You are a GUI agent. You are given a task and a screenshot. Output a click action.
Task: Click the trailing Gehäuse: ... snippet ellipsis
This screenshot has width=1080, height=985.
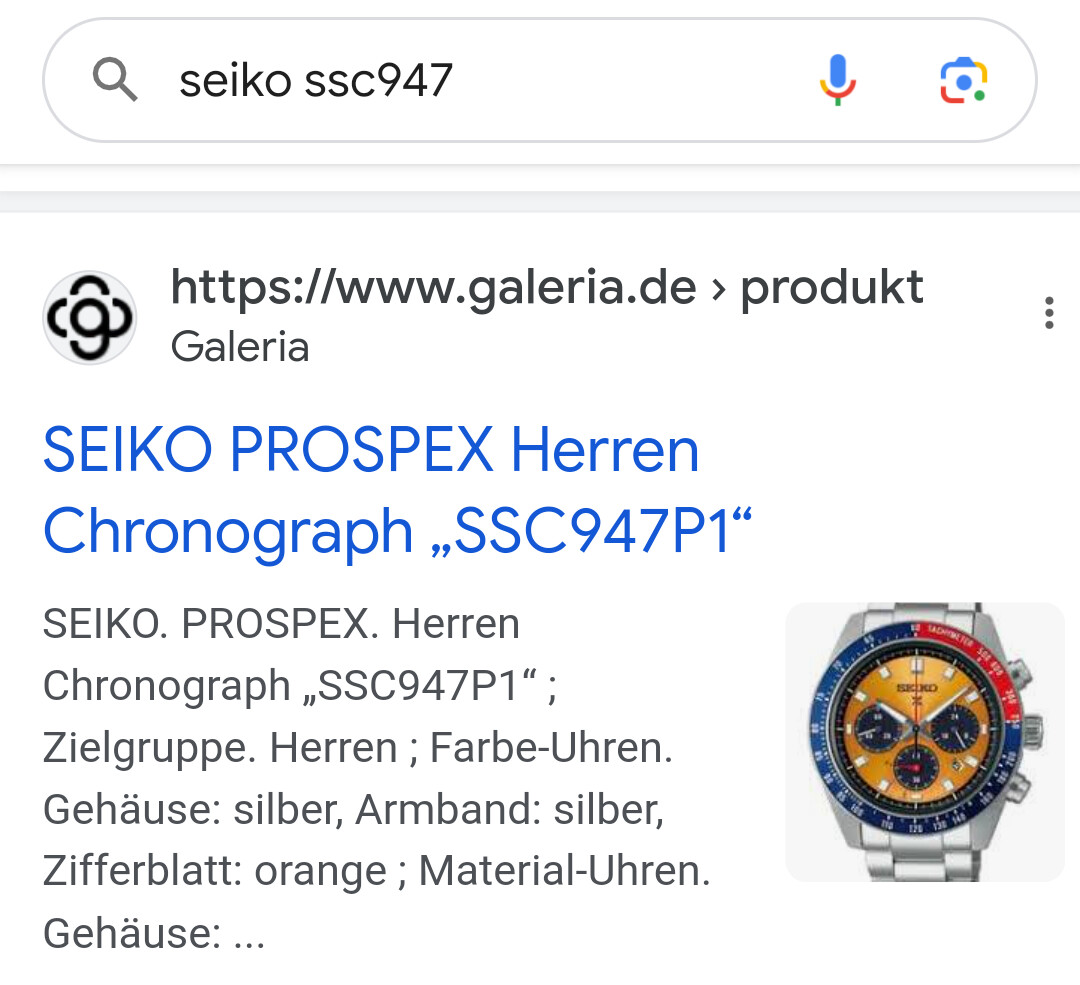pyautogui.click(x=154, y=933)
